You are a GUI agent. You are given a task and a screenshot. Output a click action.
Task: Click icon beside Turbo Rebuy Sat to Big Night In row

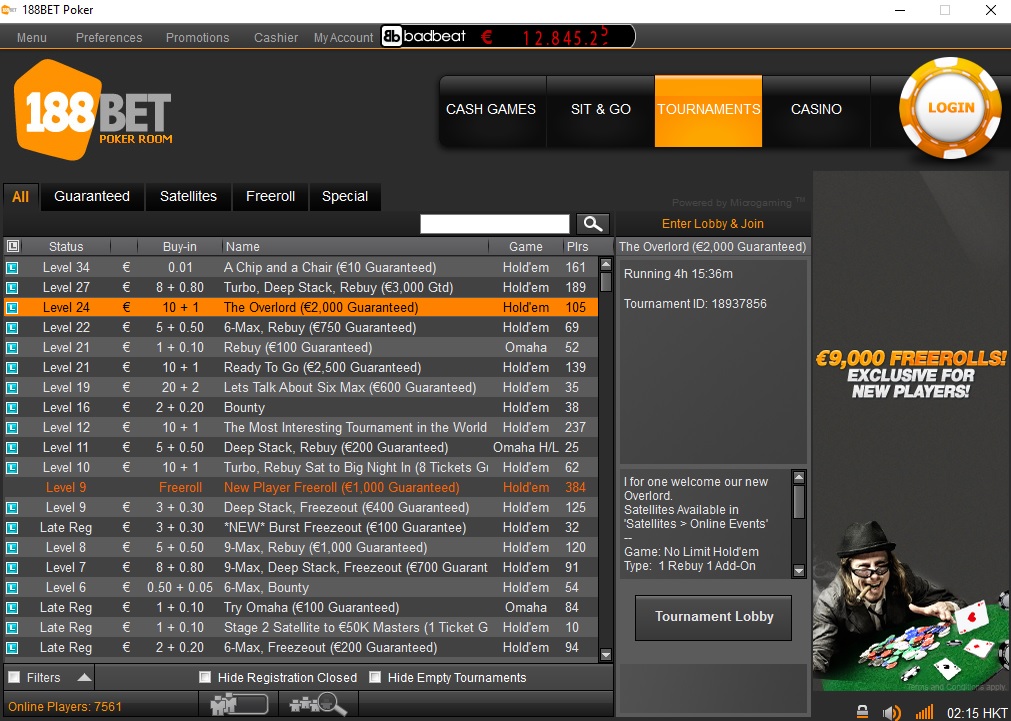click(x=12, y=468)
